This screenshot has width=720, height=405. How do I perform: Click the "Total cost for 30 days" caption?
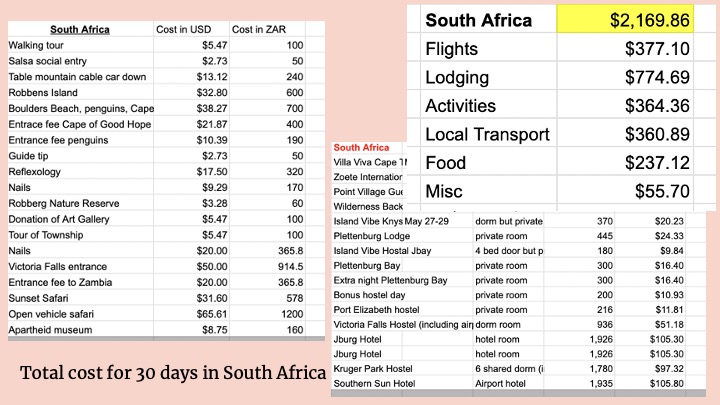(172, 374)
